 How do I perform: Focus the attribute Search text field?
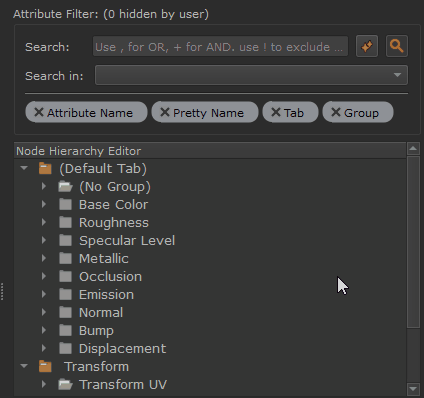220,46
